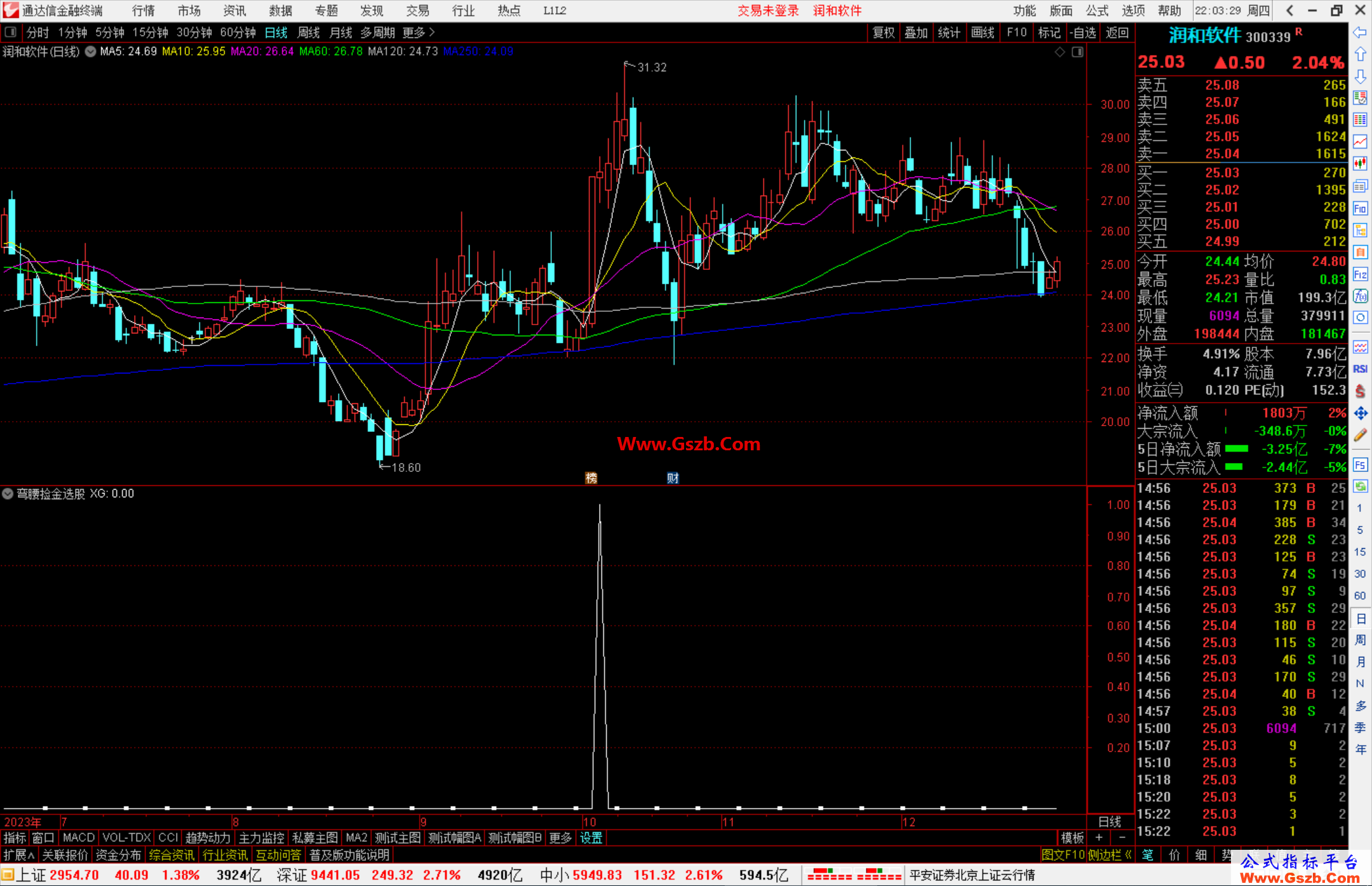Image resolution: width=1372 pixels, height=886 pixels.
Task: Open the 公式 menu
Action: click(1097, 11)
